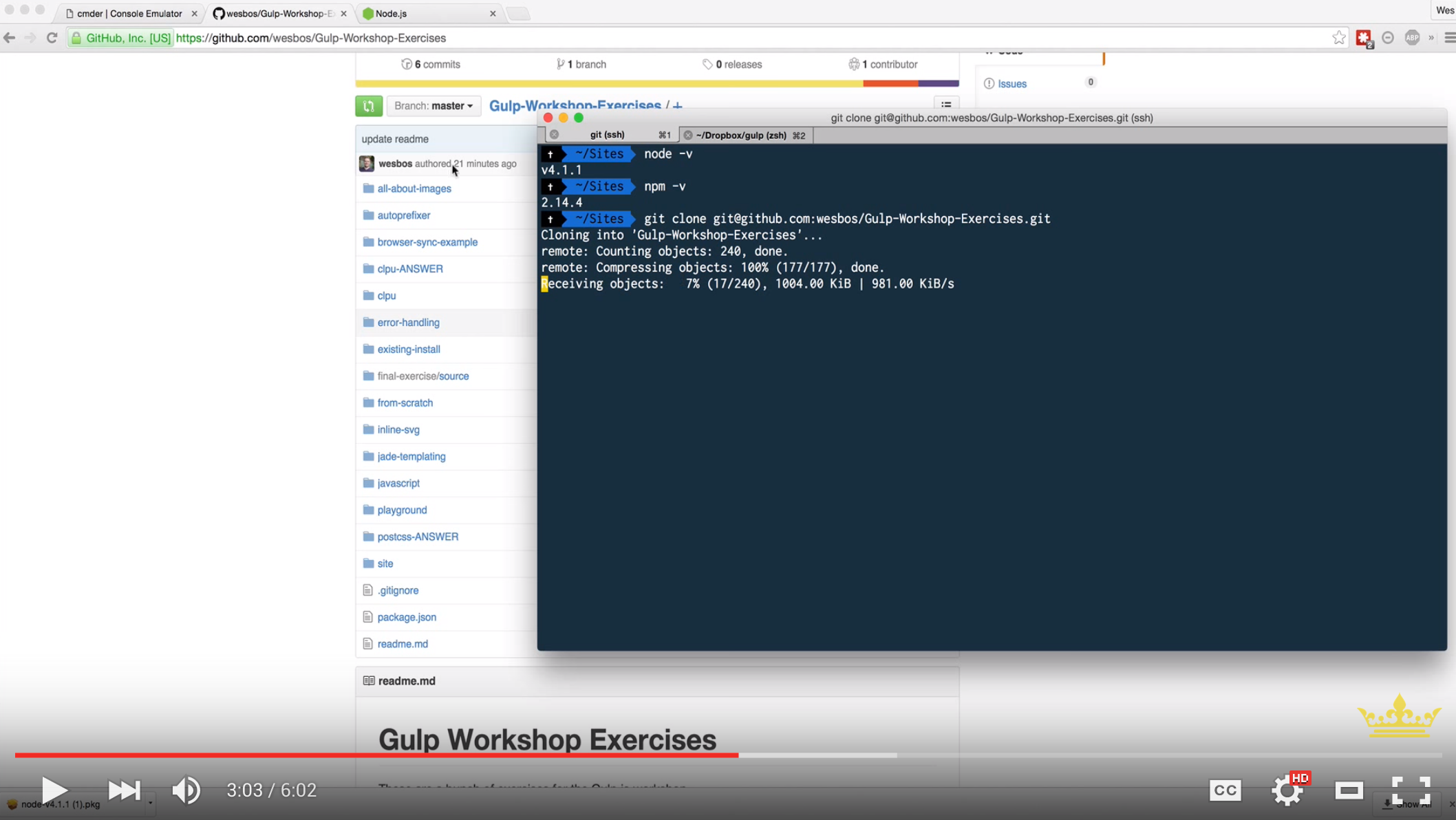1456x820 pixels.
Task: Open the Issues sidebar link
Action: [x=1011, y=83]
